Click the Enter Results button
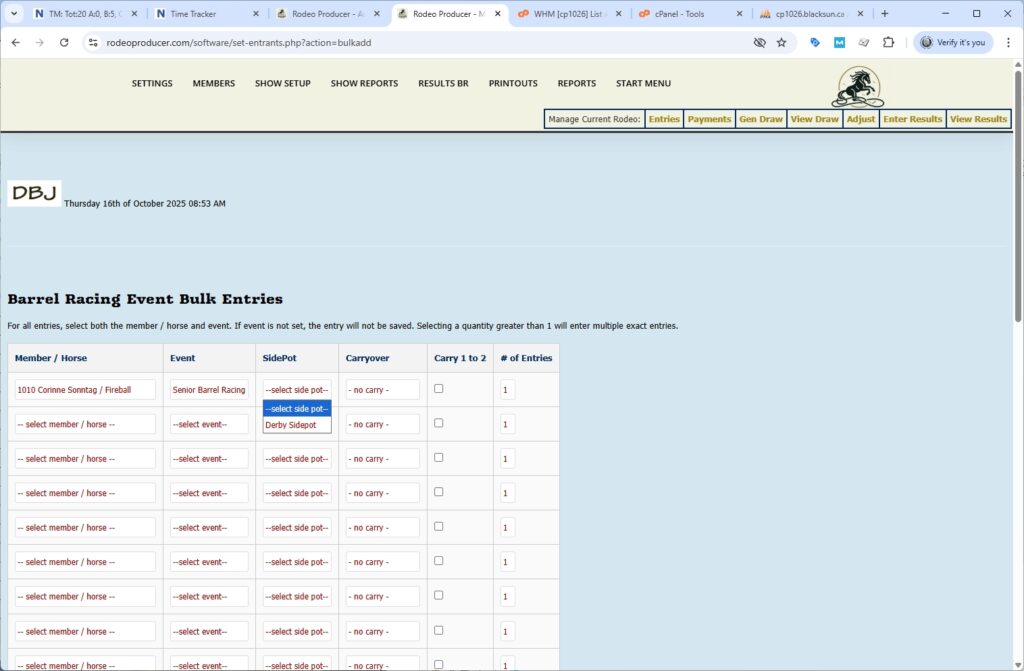Image resolution: width=1024 pixels, height=671 pixels. coord(911,118)
